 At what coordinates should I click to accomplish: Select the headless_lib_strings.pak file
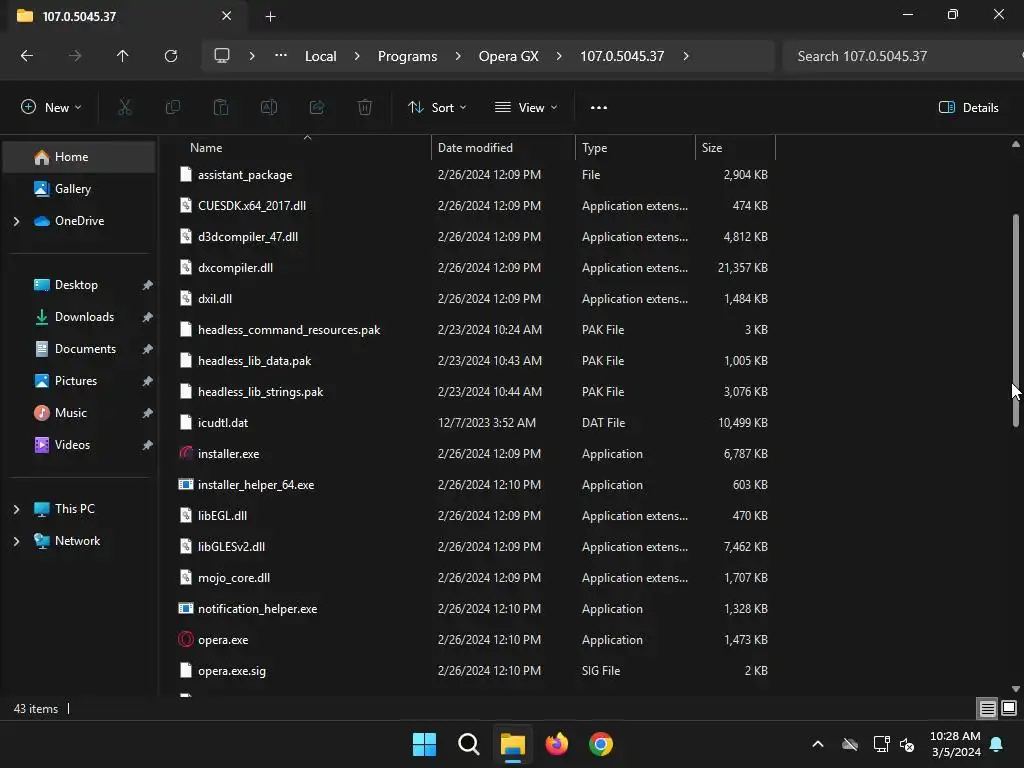[473, 392]
